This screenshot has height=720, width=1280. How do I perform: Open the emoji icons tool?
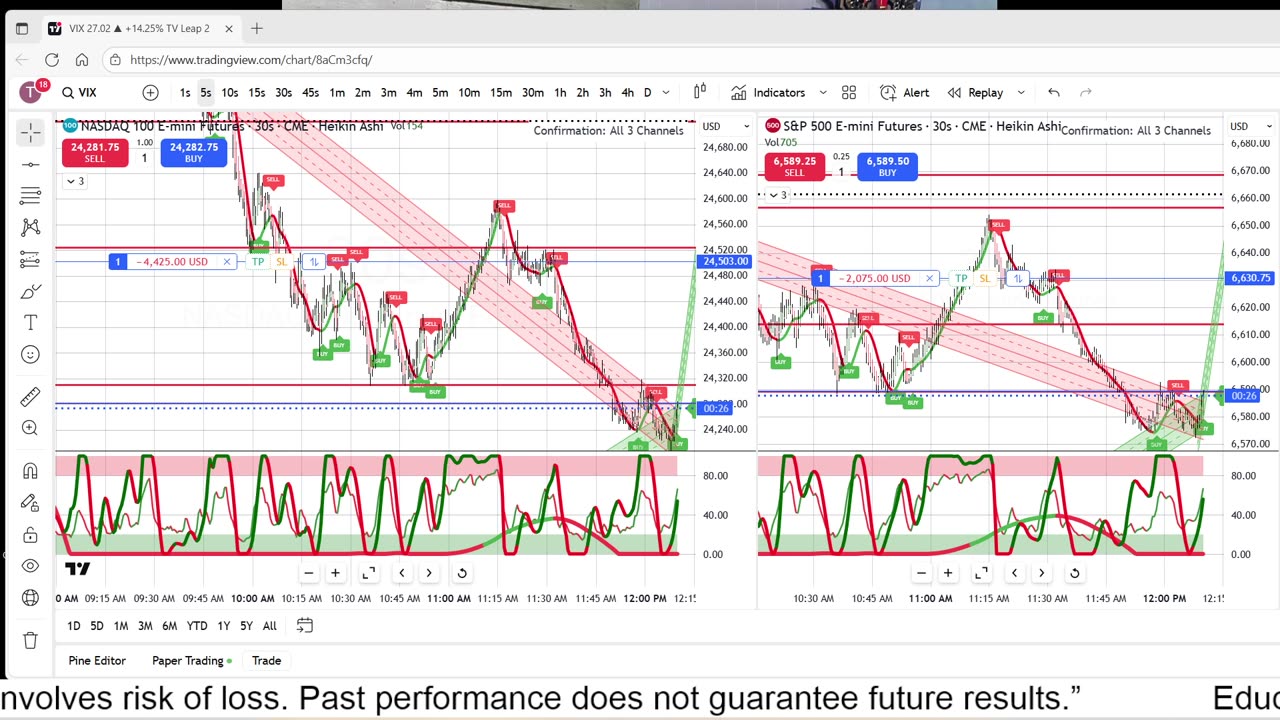(x=30, y=355)
